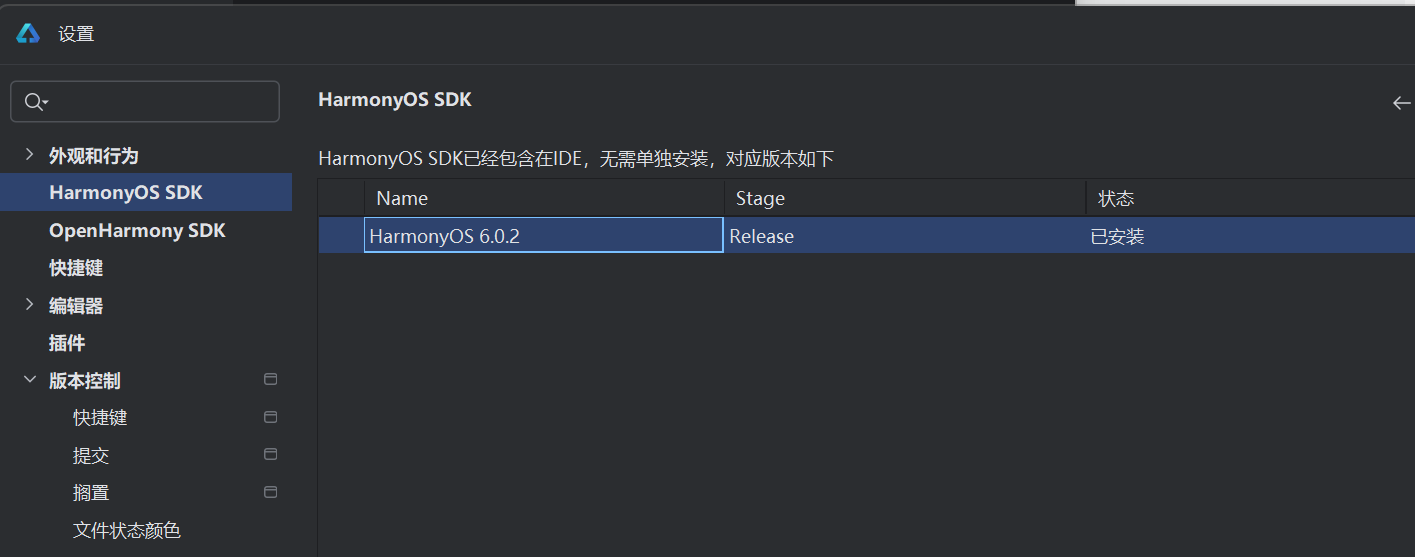Image resolution: width=1415 pixels, height=557 pixels.
Task: Click the project-level icon beside 版本控制
Action: pos(270,380)
